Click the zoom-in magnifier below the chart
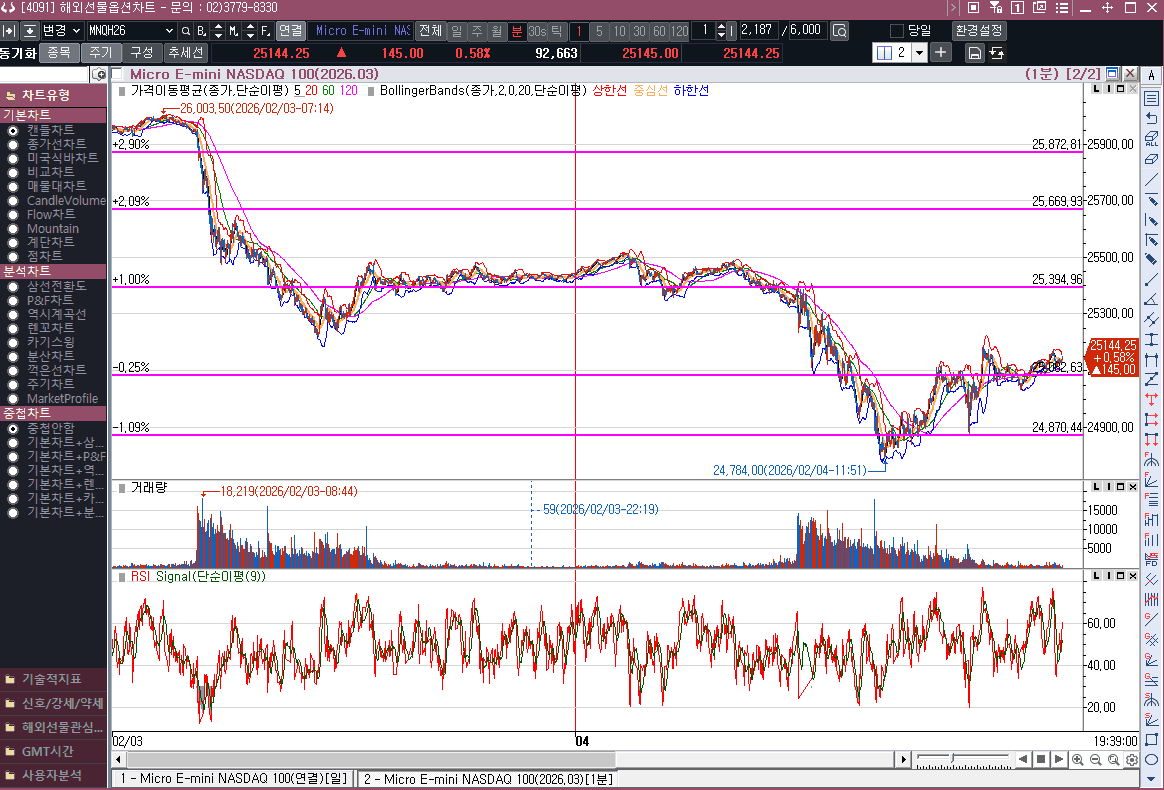The width and height of the screenshot is (1164, 790). (x=1077, y=760)
